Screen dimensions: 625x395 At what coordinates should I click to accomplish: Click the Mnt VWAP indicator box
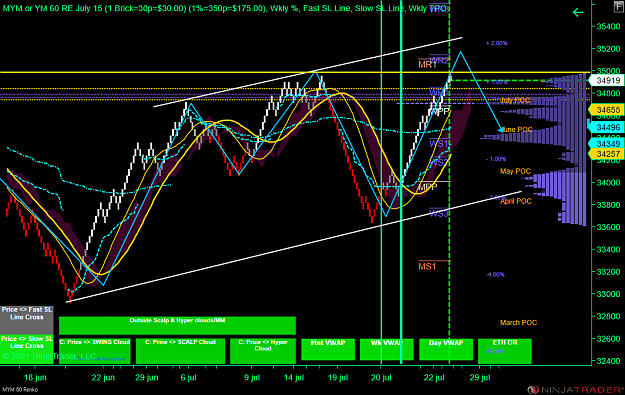(328, 350)
